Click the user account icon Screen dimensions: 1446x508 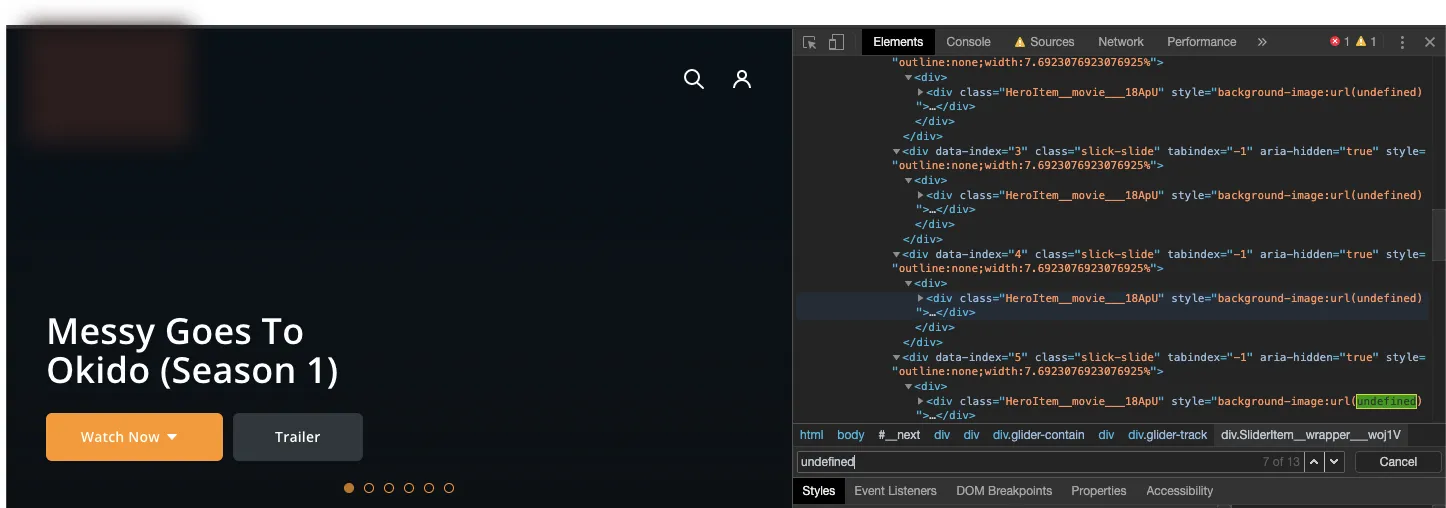[x=741, y=79]
